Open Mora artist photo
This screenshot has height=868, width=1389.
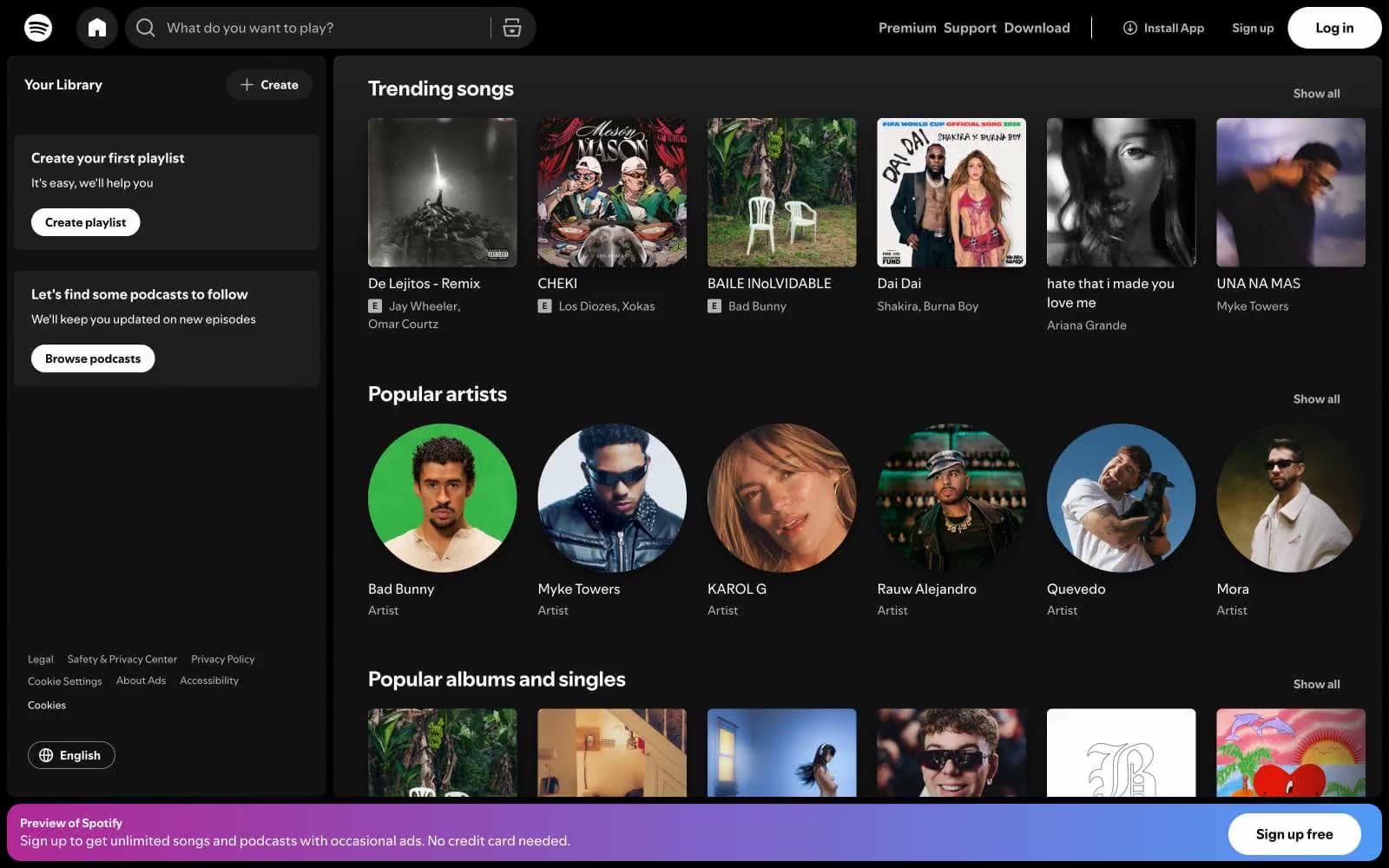(1291, 498)
